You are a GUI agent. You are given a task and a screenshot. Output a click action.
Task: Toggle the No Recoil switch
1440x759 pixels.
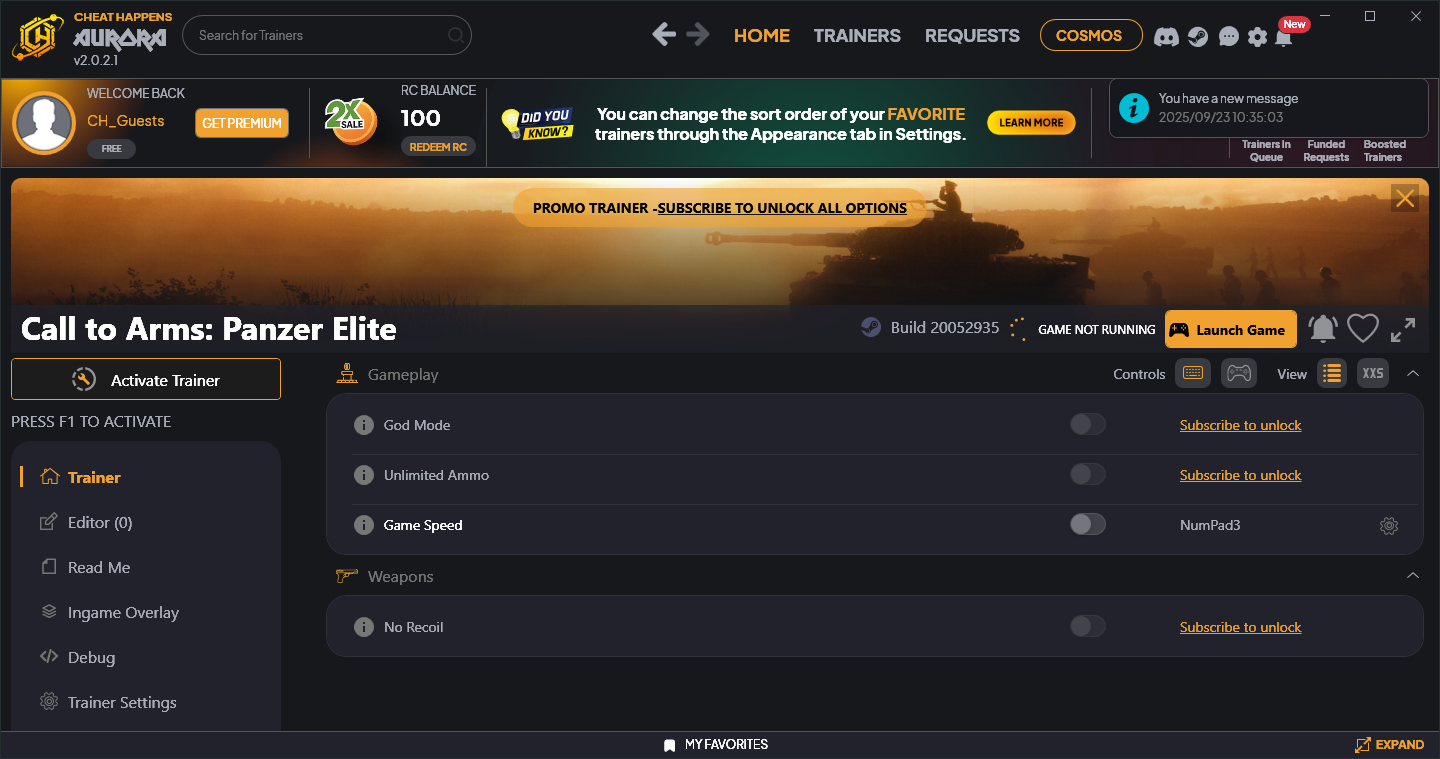coord(1087,627)
